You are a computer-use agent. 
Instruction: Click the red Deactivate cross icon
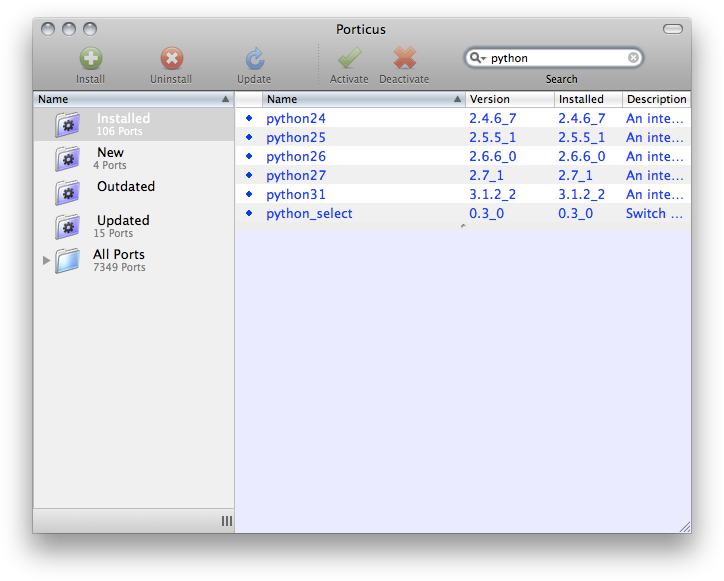(404, 58)
